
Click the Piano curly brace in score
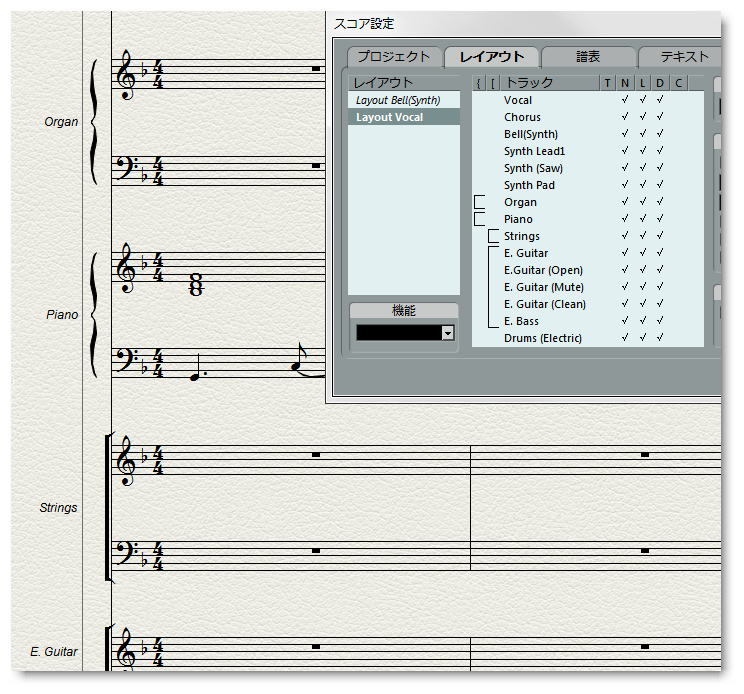coord(94,315)
